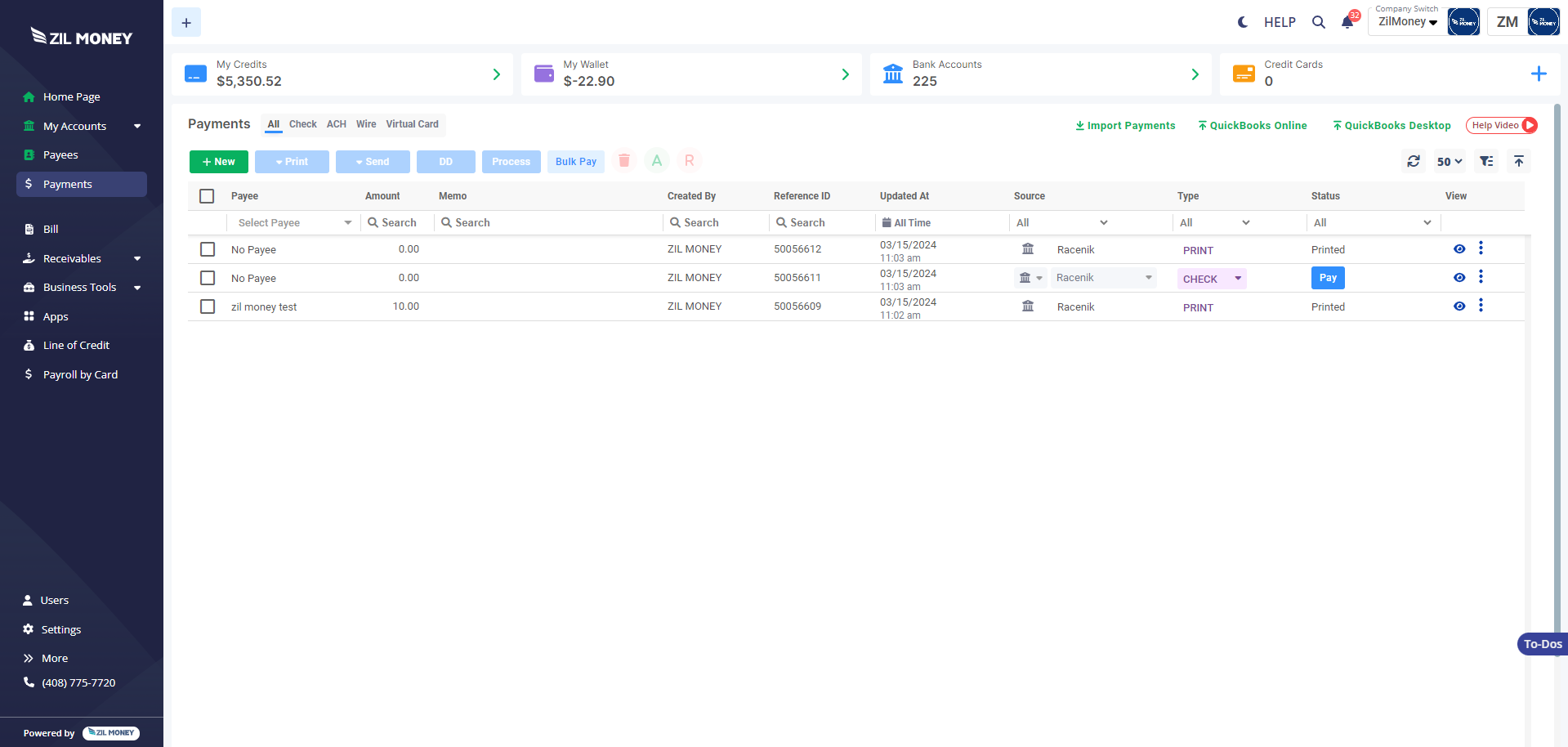The image size is (1568, 747).
Task: Toggle dark mode moon icon
Action: point(1242,22)
